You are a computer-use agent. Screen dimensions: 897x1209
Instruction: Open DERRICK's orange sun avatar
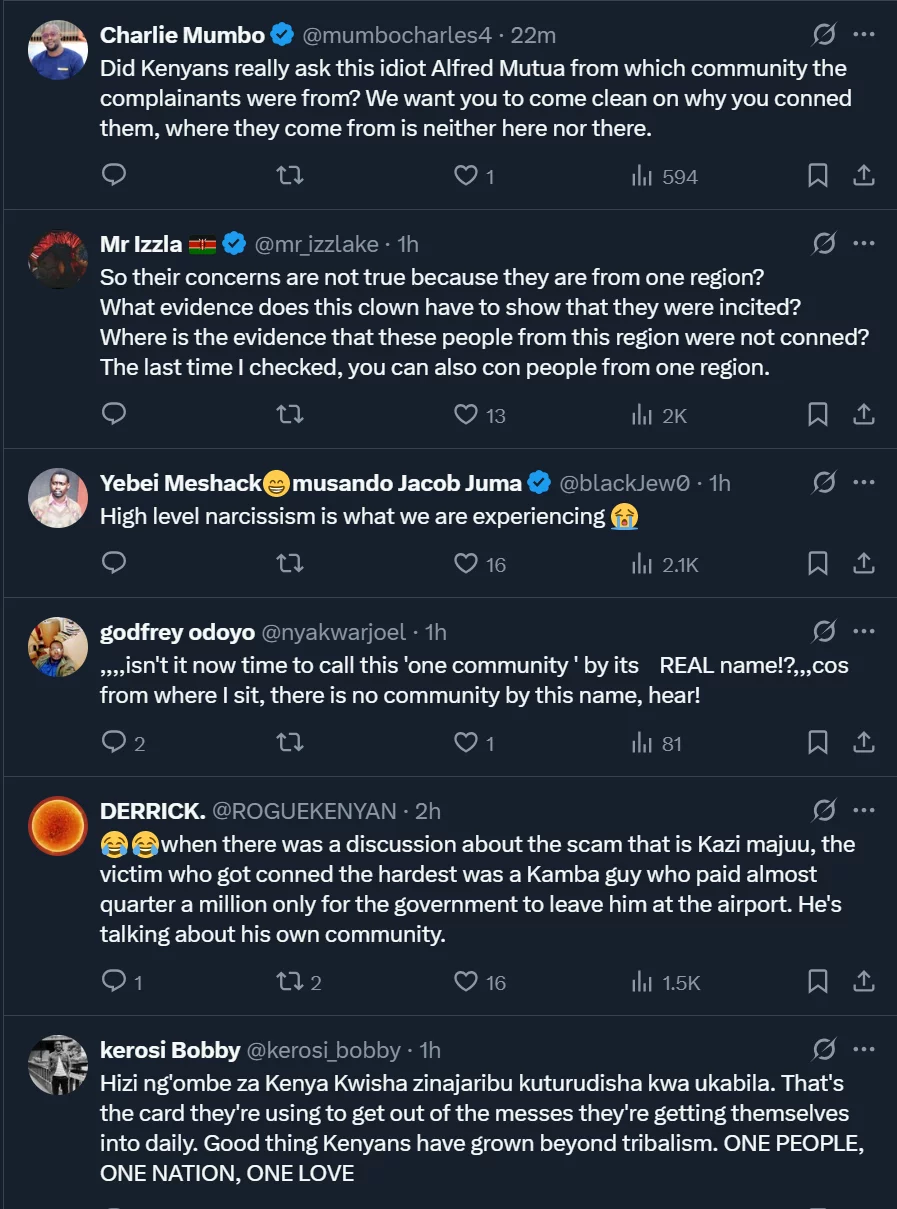point(58,825)
